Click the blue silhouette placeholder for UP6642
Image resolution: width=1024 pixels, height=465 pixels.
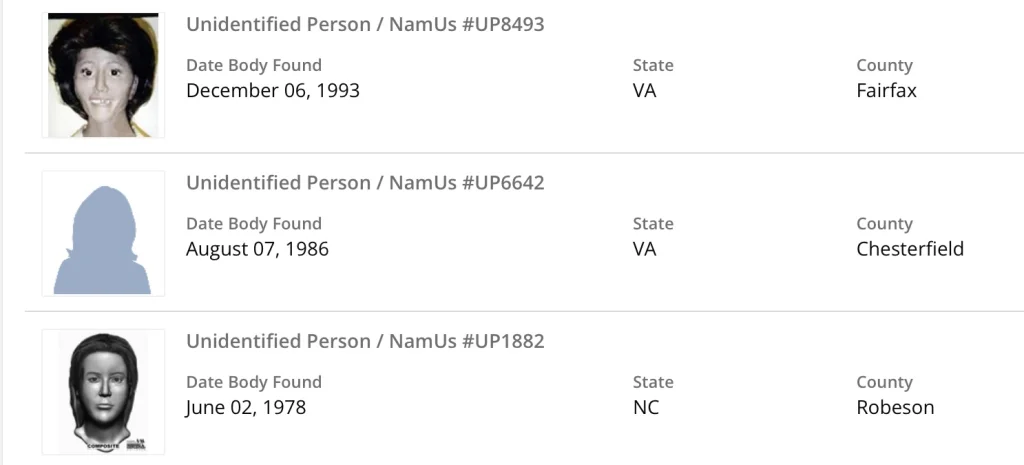point(103,234)
